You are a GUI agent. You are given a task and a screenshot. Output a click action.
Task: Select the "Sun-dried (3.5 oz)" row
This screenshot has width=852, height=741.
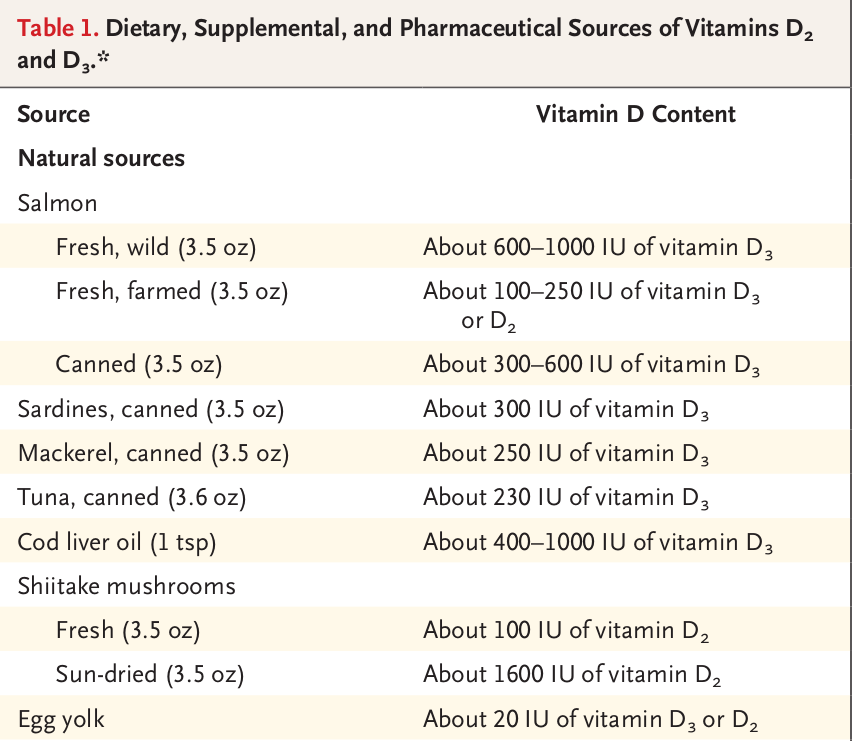click(149, 674)
